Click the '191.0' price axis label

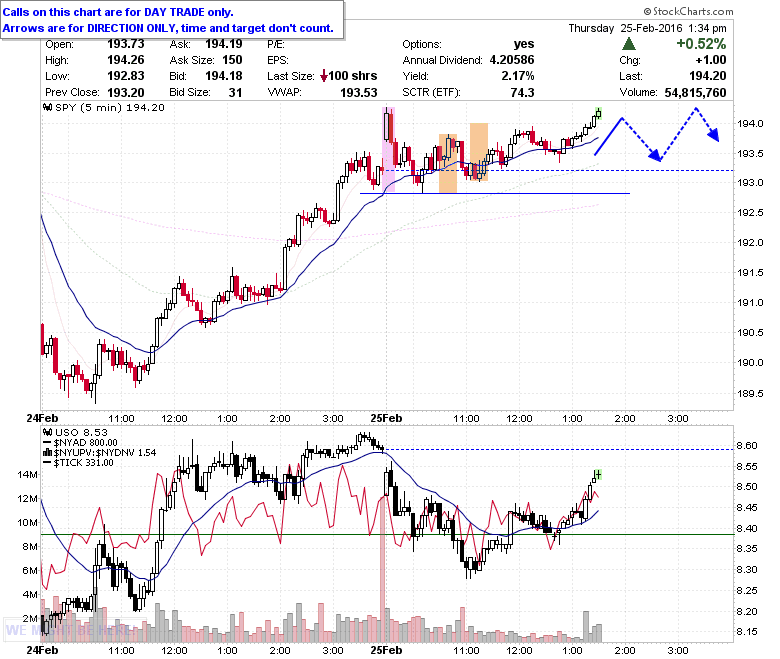pyautogui.click(x=750, y=302)
